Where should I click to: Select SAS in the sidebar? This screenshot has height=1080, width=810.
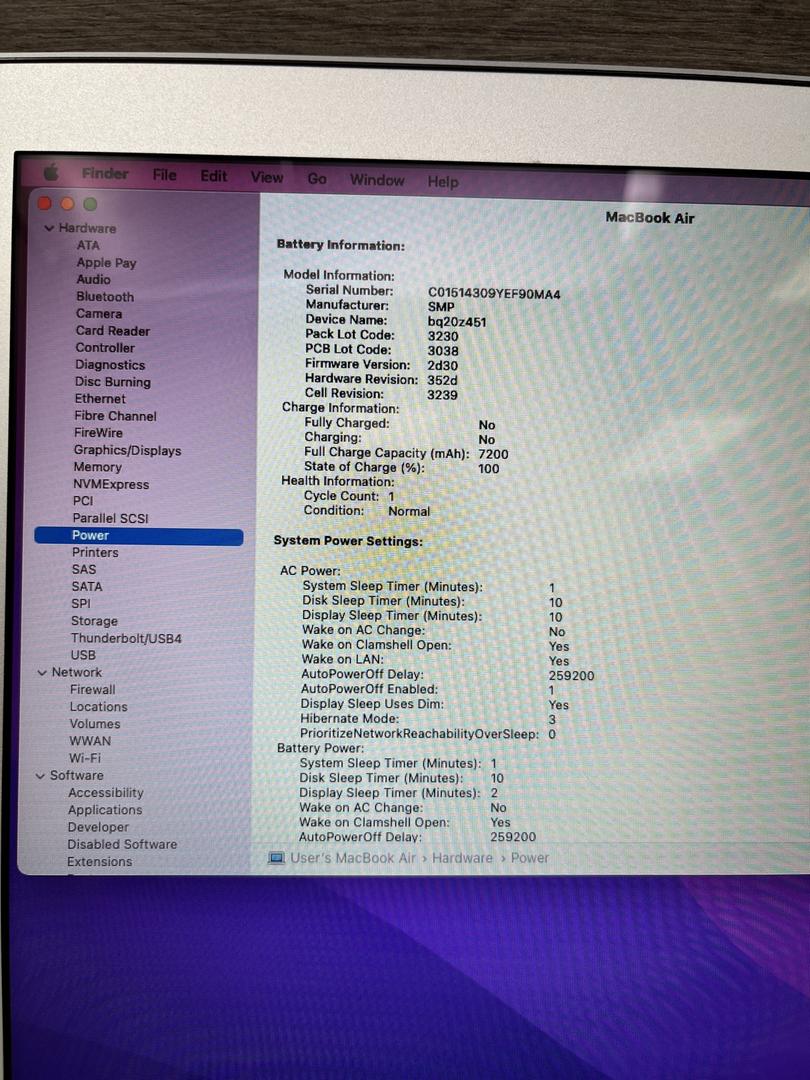click(x=84, y=570)
